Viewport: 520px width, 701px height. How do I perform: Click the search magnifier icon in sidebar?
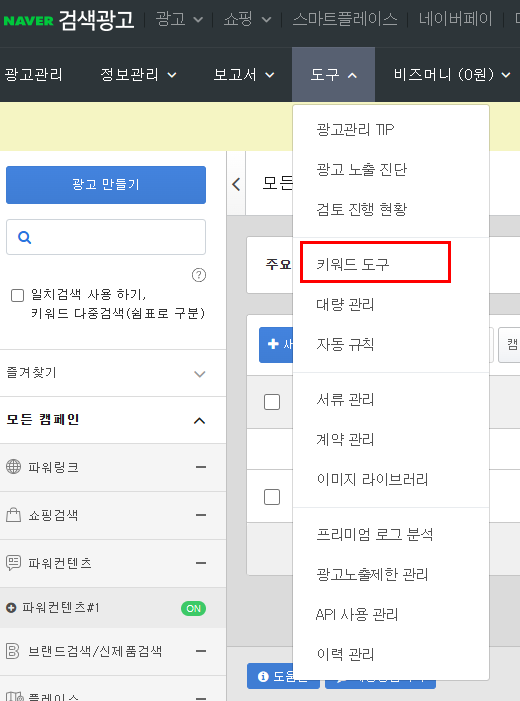coord(25,237)
